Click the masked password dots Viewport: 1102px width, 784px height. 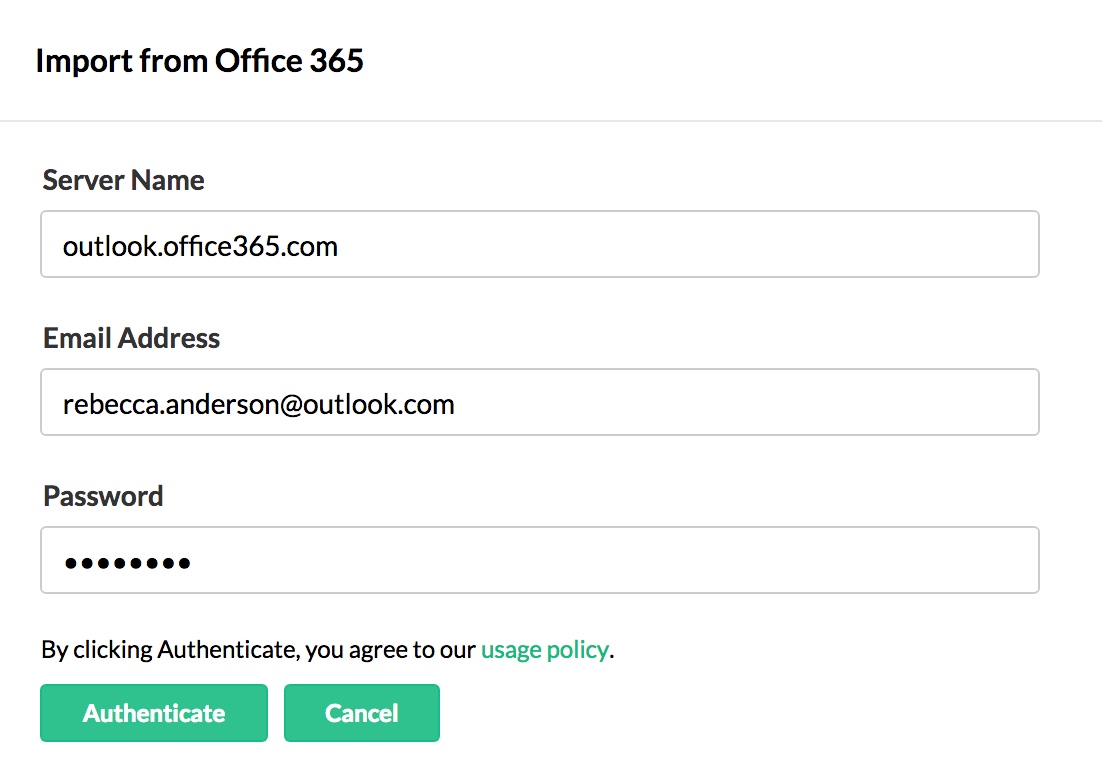point(127,563)
